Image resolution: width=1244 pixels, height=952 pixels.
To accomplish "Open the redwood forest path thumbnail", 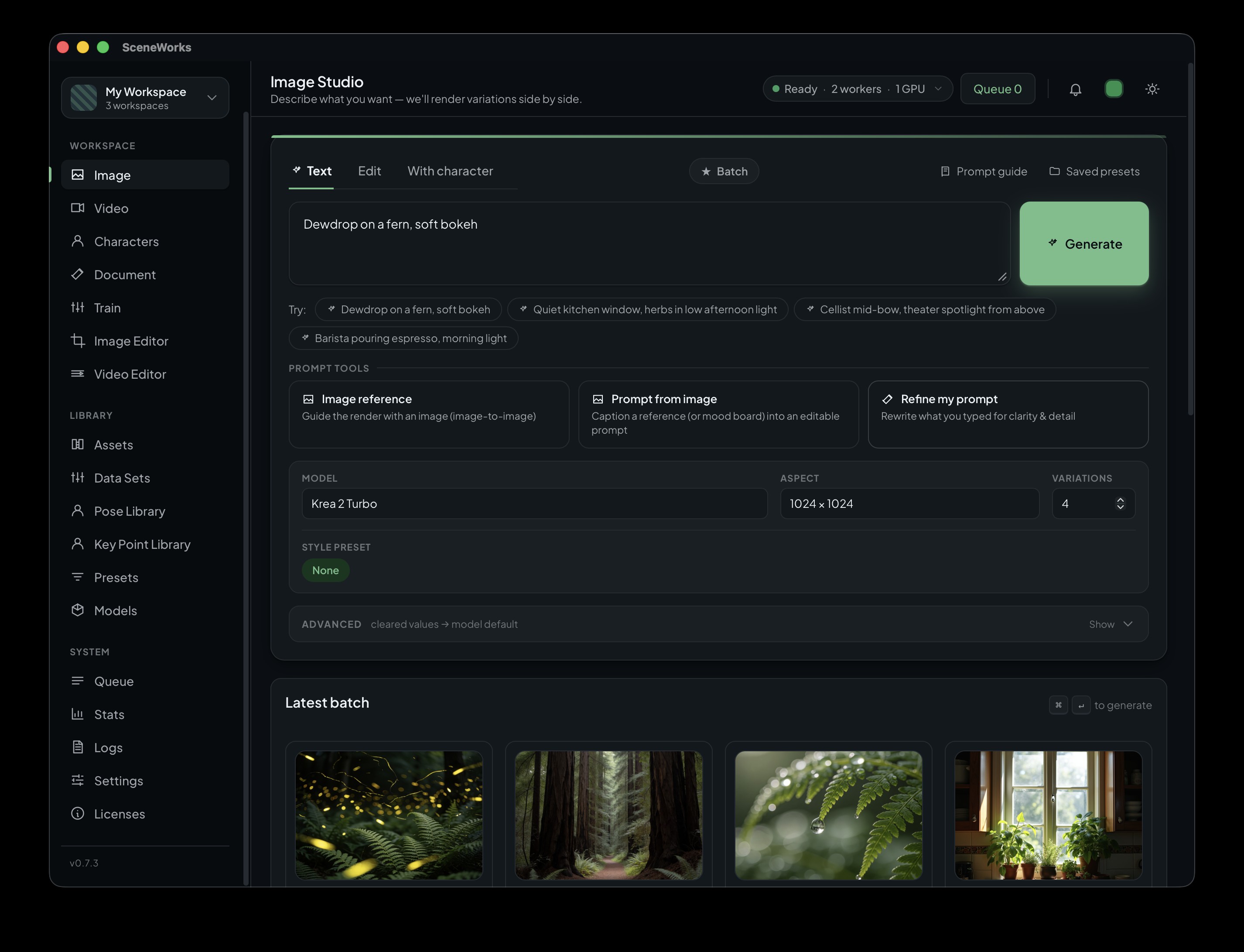I will point(609,815).
